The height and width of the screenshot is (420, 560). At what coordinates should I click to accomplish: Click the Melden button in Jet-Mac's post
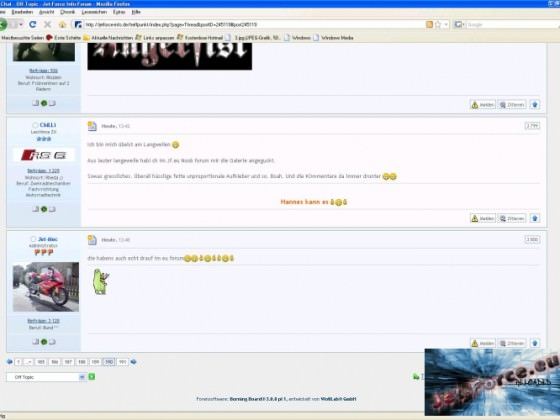coord(482,343)
